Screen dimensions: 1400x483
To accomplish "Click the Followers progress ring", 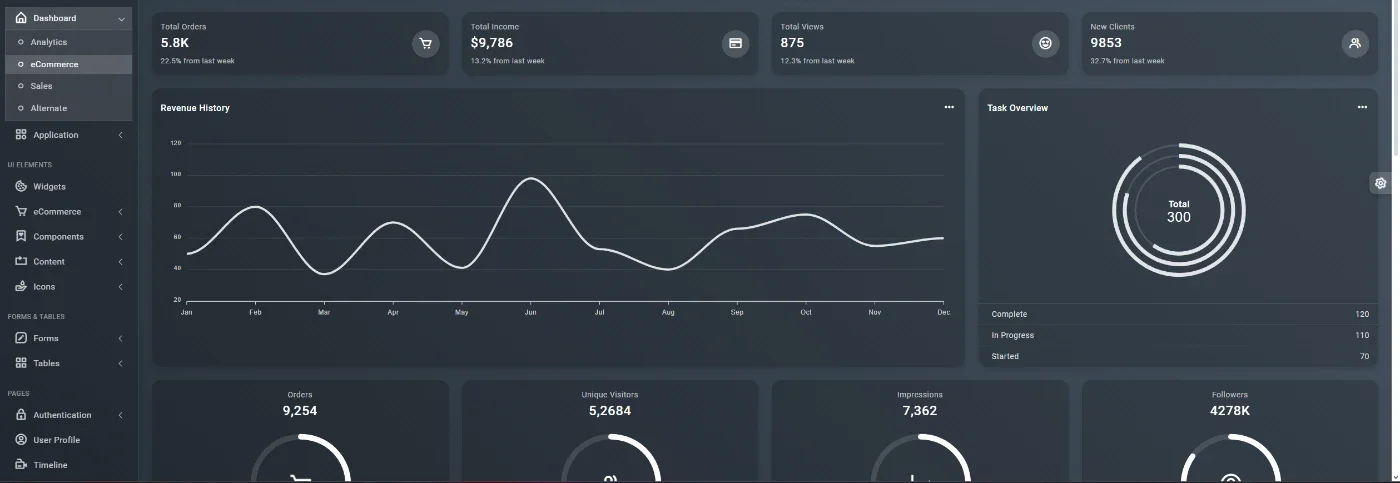I will pos(1230,458).
